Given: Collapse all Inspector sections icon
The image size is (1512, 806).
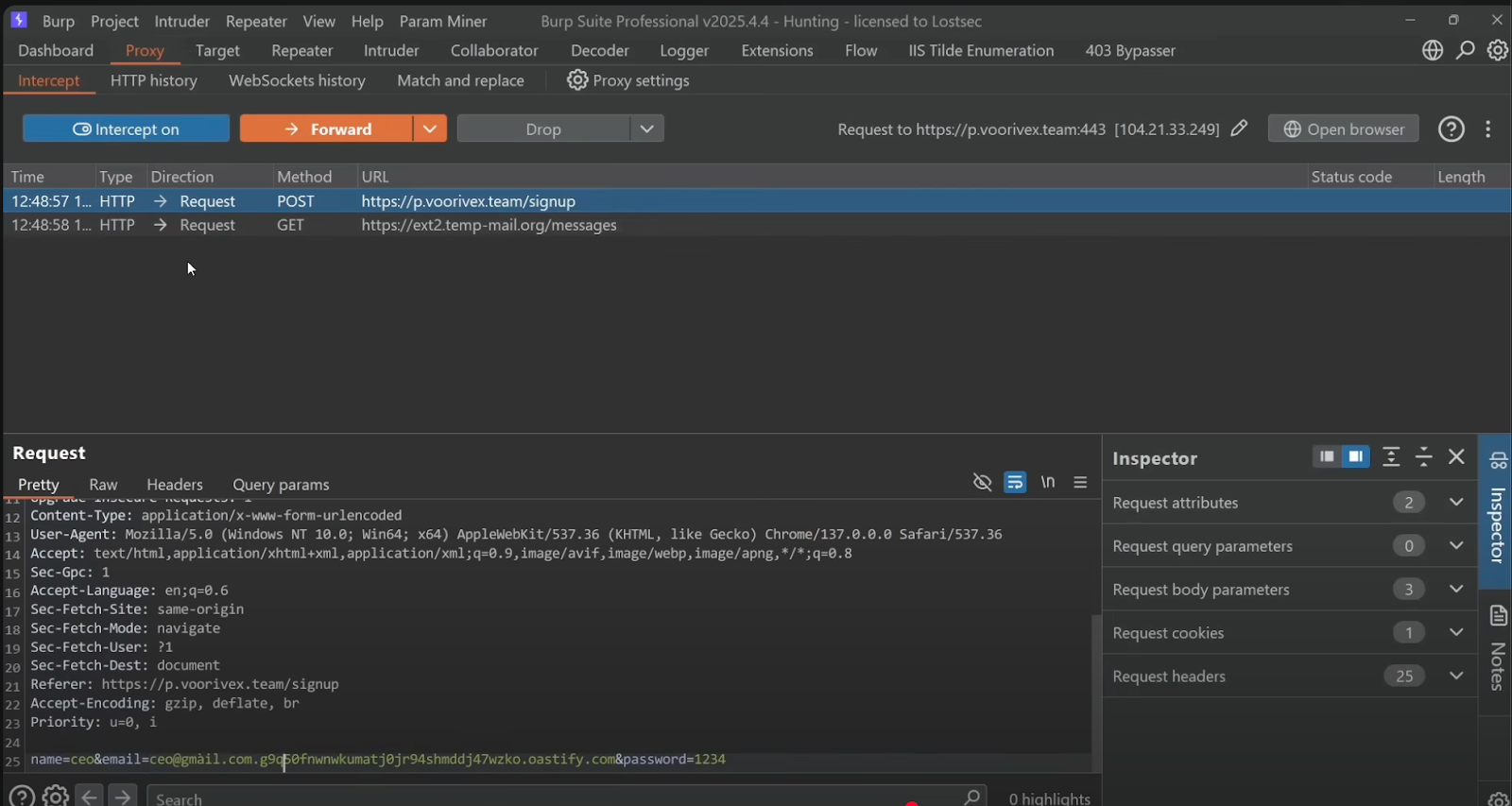Looking at the screenshot, I should click(x=1424, y=456).
